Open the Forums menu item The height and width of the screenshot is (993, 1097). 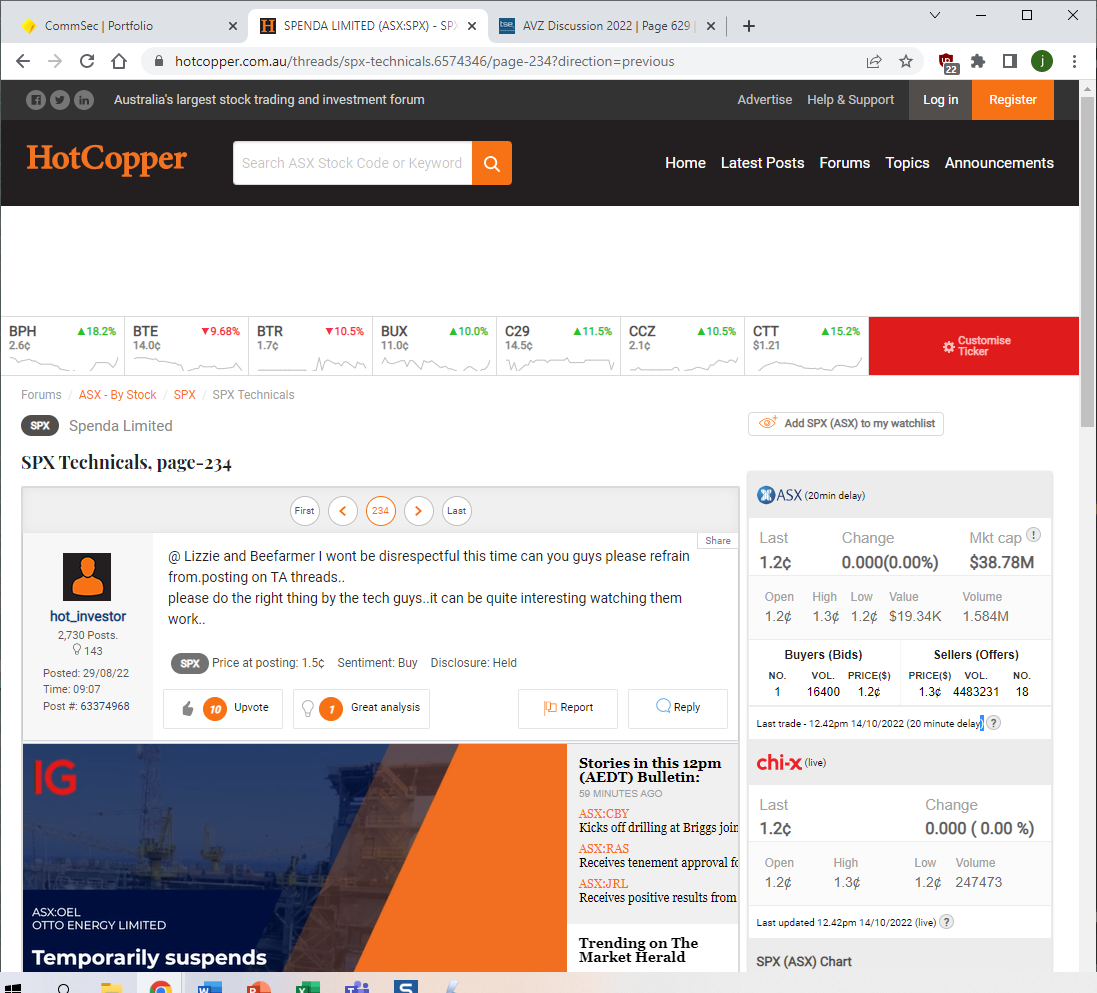(844, 163)
